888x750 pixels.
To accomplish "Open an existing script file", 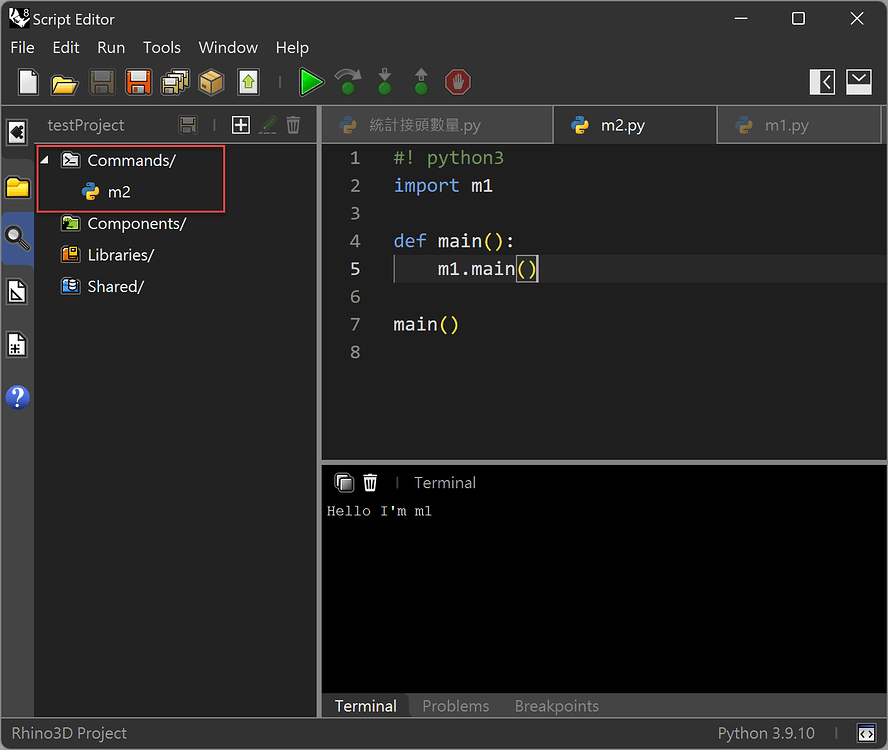I will [64, 82].
